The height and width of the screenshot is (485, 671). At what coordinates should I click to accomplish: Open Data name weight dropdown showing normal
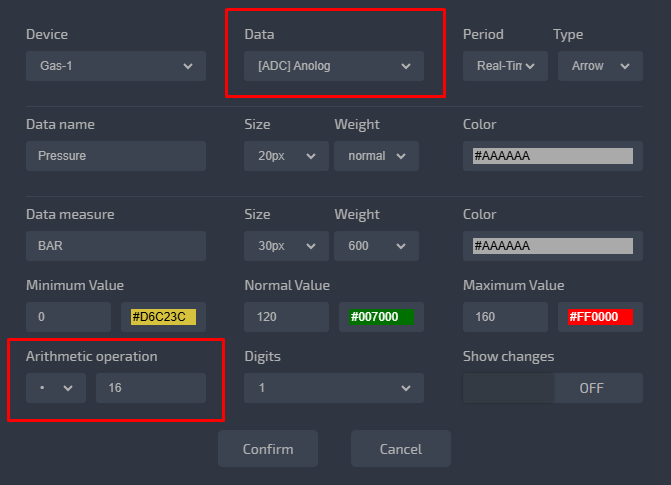click(x=376, y=156)
